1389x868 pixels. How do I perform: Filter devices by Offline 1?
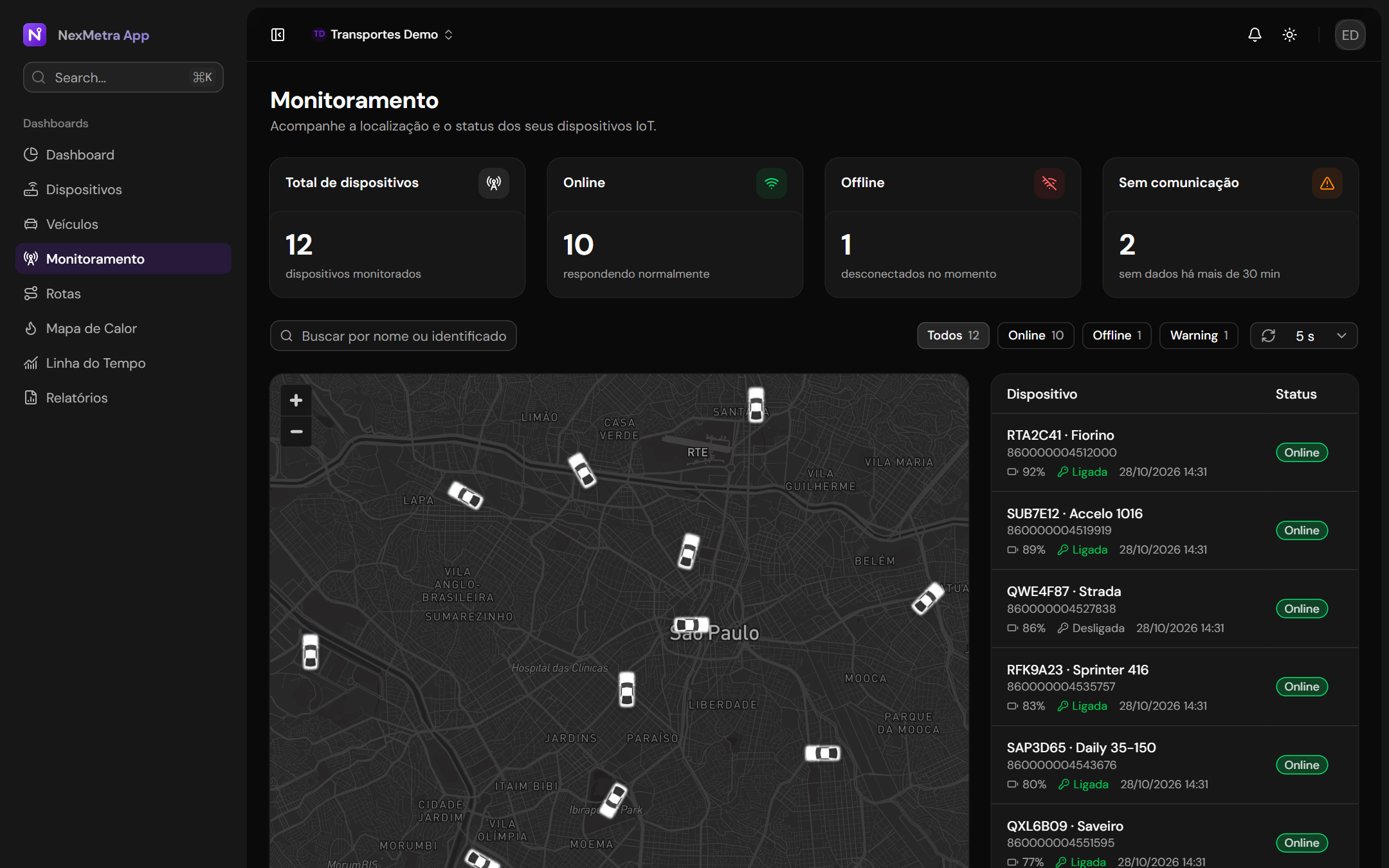(1117, 336)
